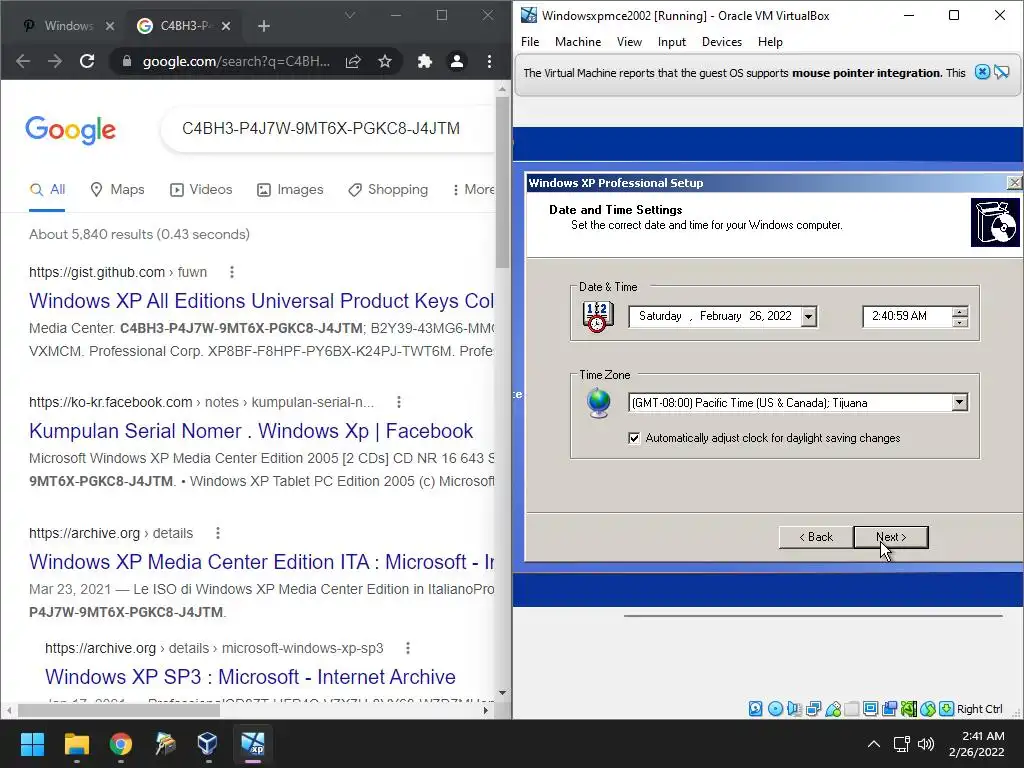Screen dimensions: 1024x768
Task: Share this page from the Chrome address bar
Action: coord(353,61)
